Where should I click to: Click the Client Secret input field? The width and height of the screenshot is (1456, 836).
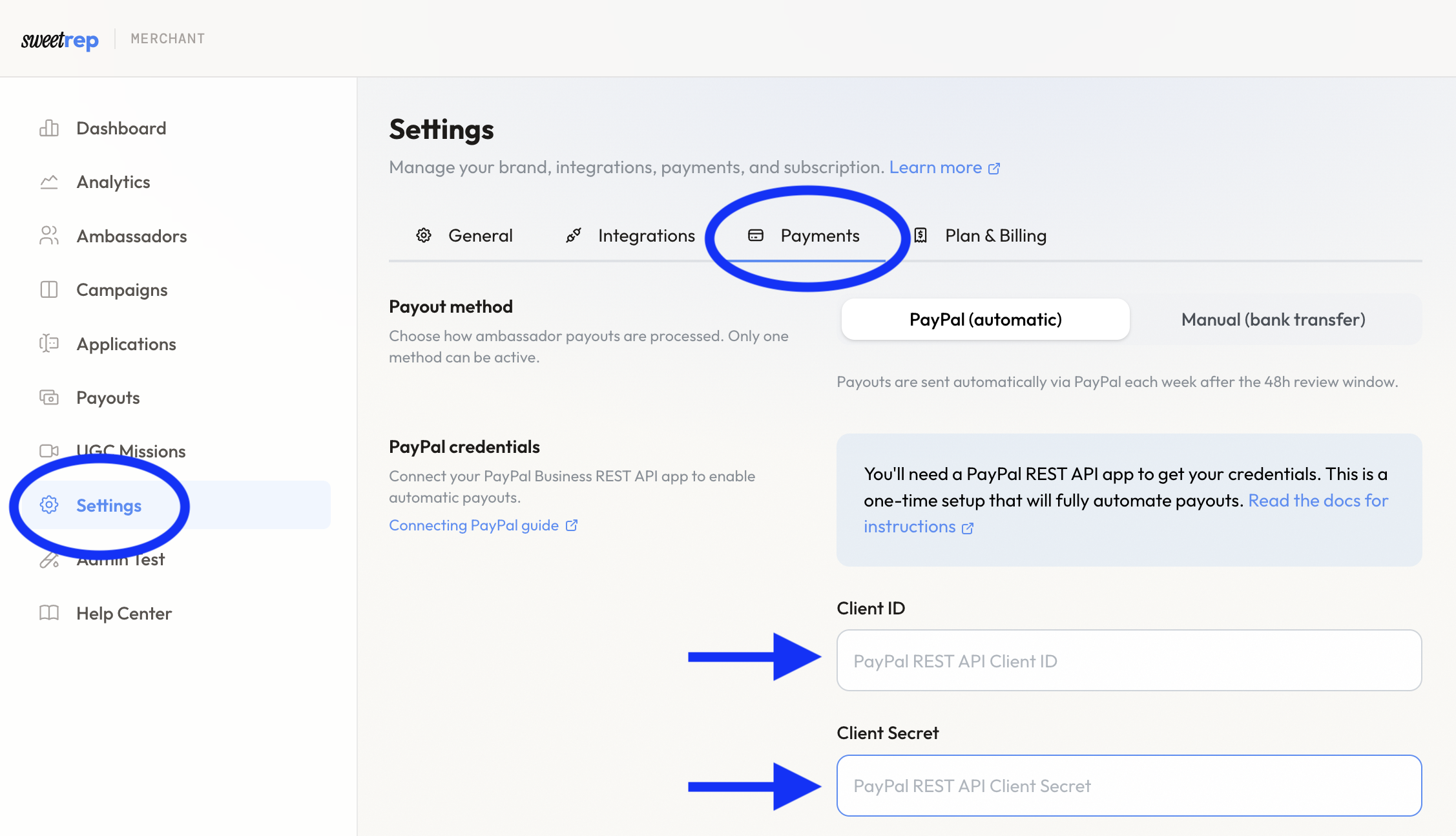tap(1128, 785)
